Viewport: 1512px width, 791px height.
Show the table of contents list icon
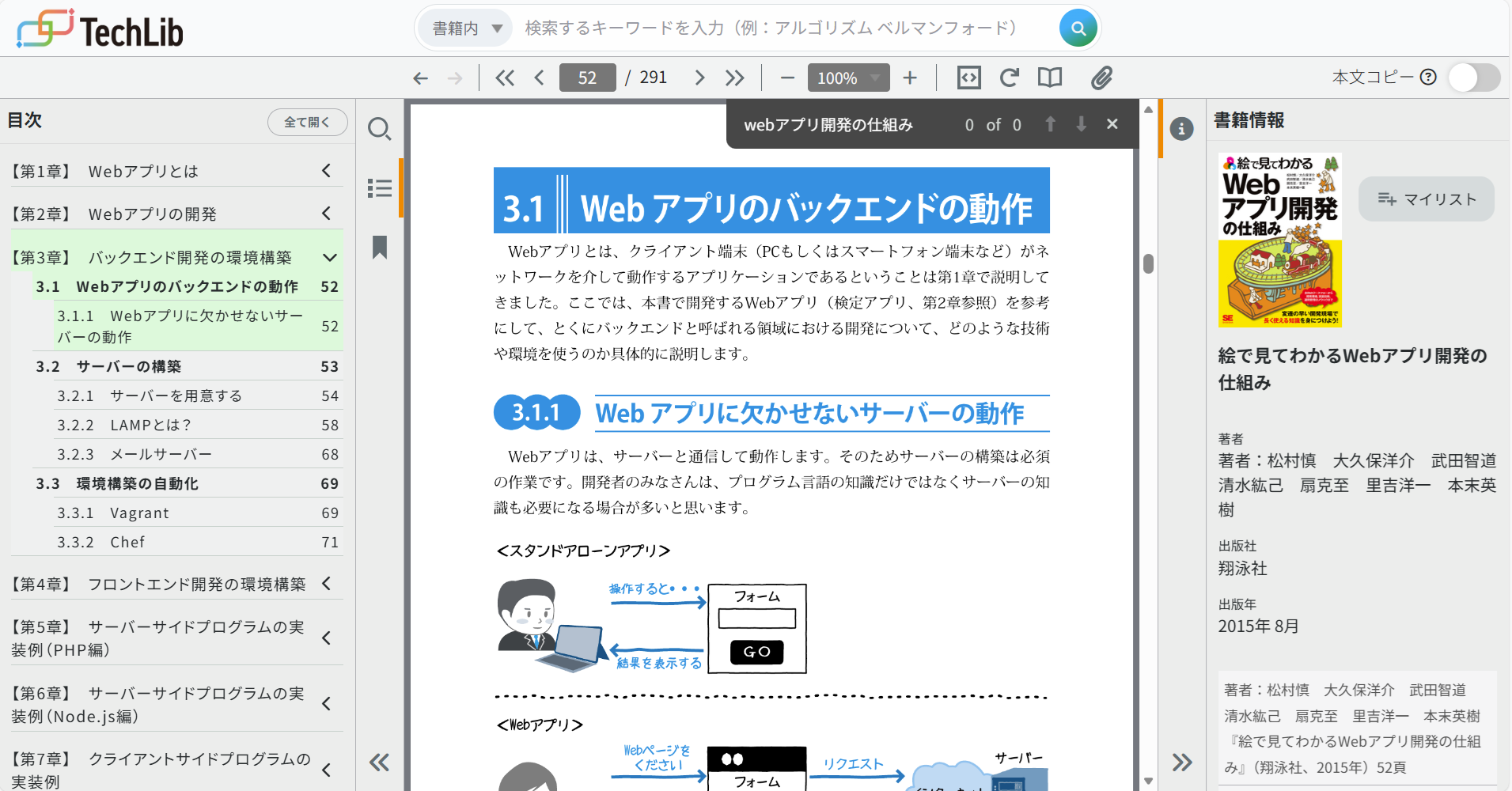tap(380, 188)
